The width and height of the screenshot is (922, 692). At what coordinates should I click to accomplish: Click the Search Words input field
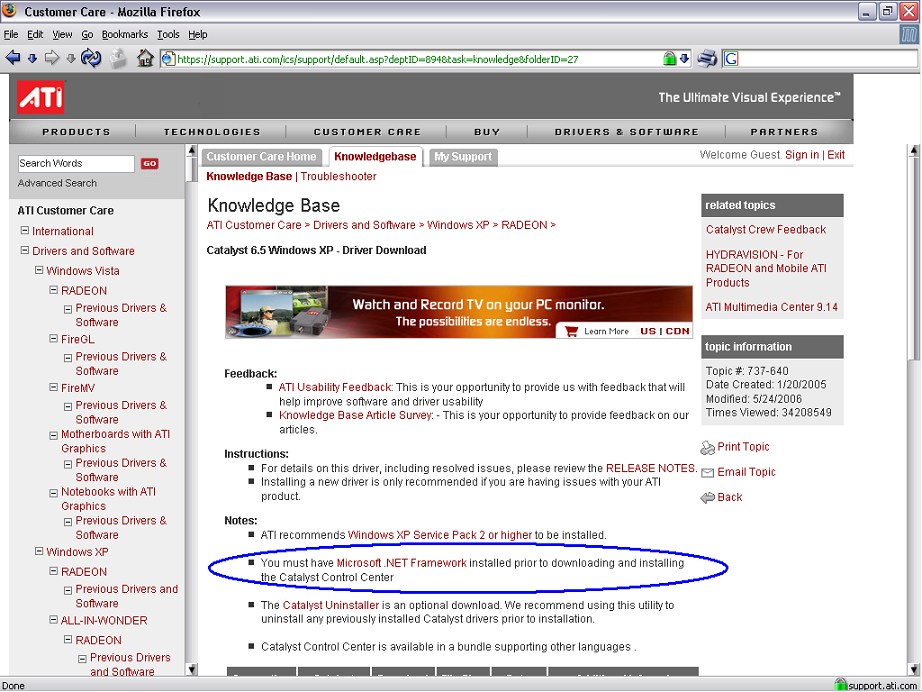click(x=76, y=163)
